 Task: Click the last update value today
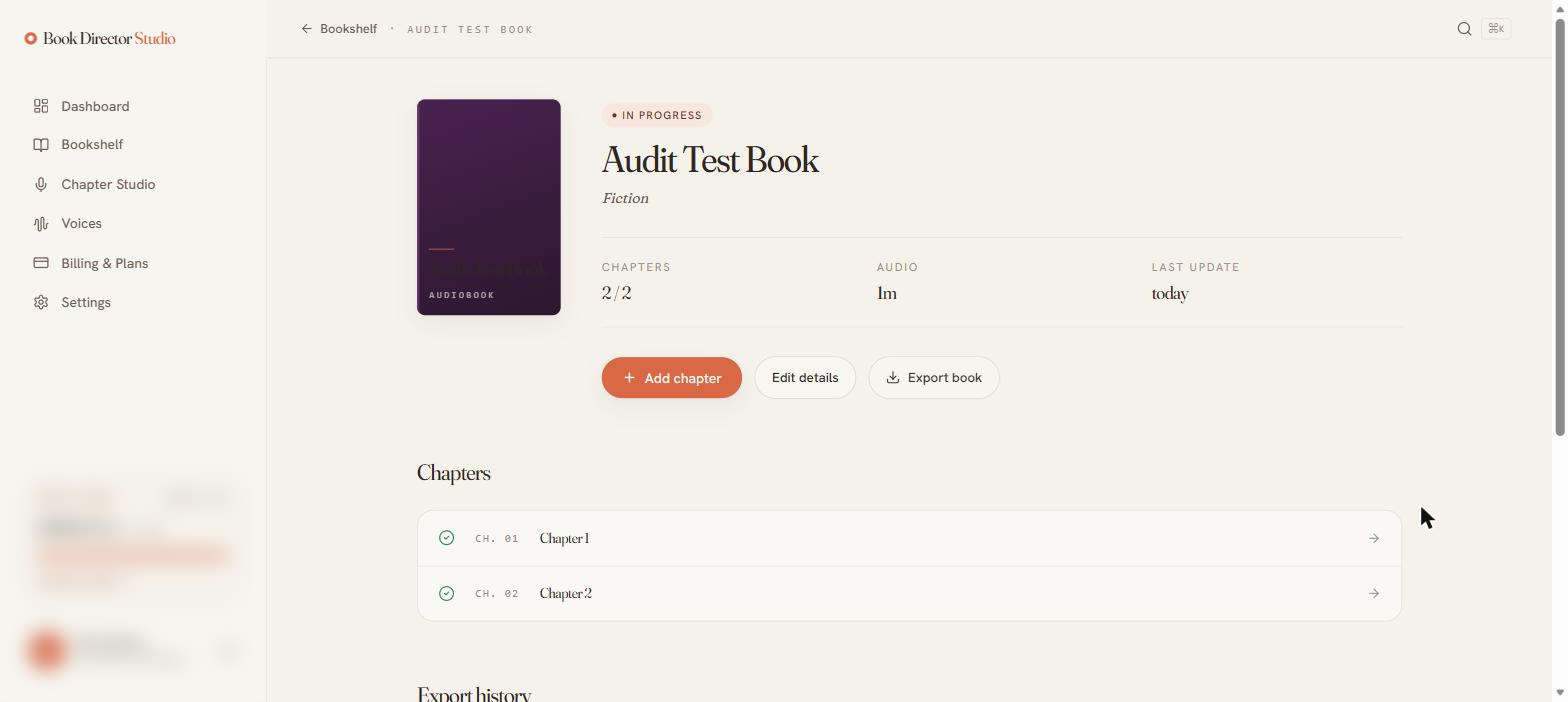pos(1170,293)
